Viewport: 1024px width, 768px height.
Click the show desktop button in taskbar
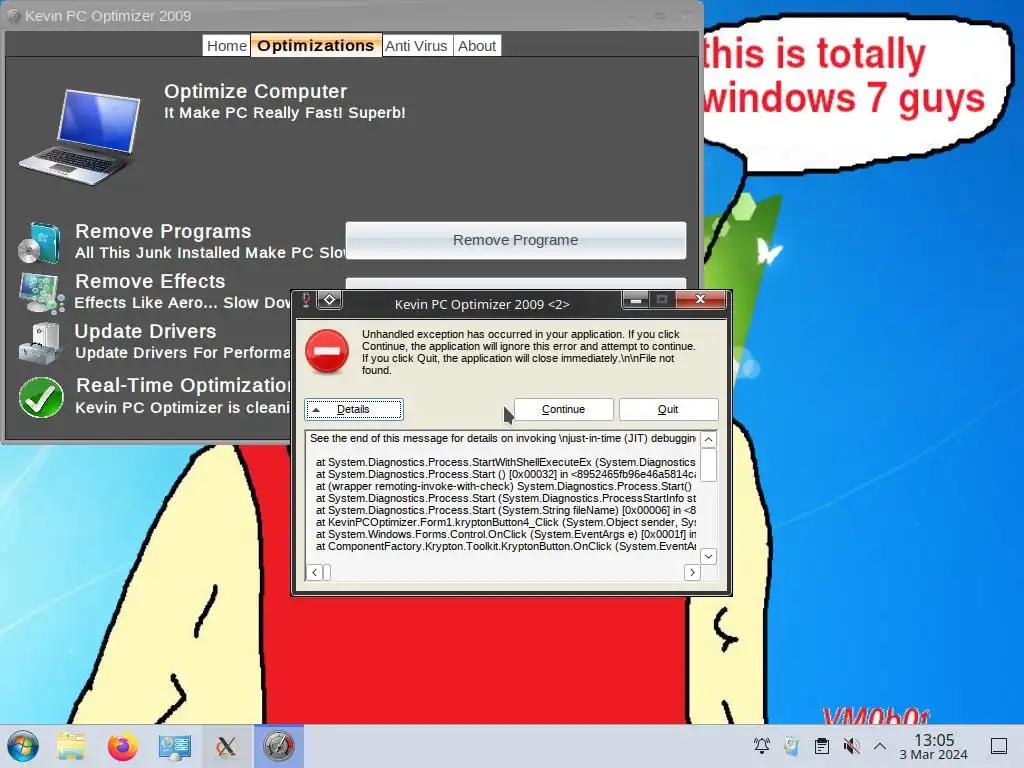(x=999, y=746)
